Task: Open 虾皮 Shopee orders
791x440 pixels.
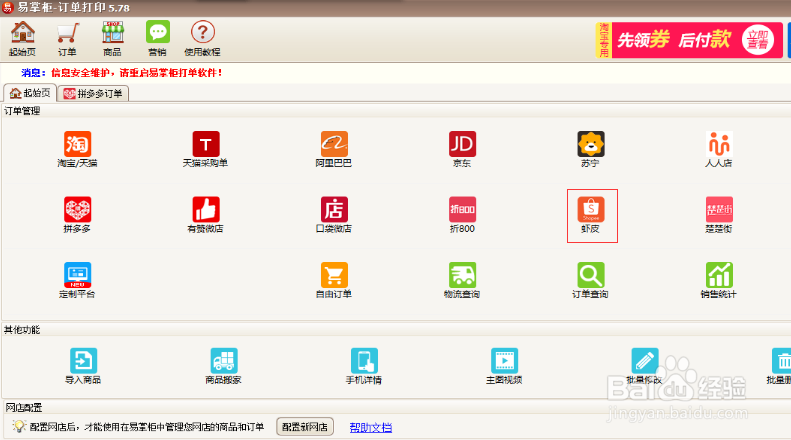Action: pyautogui.click(x=591, y=215)
